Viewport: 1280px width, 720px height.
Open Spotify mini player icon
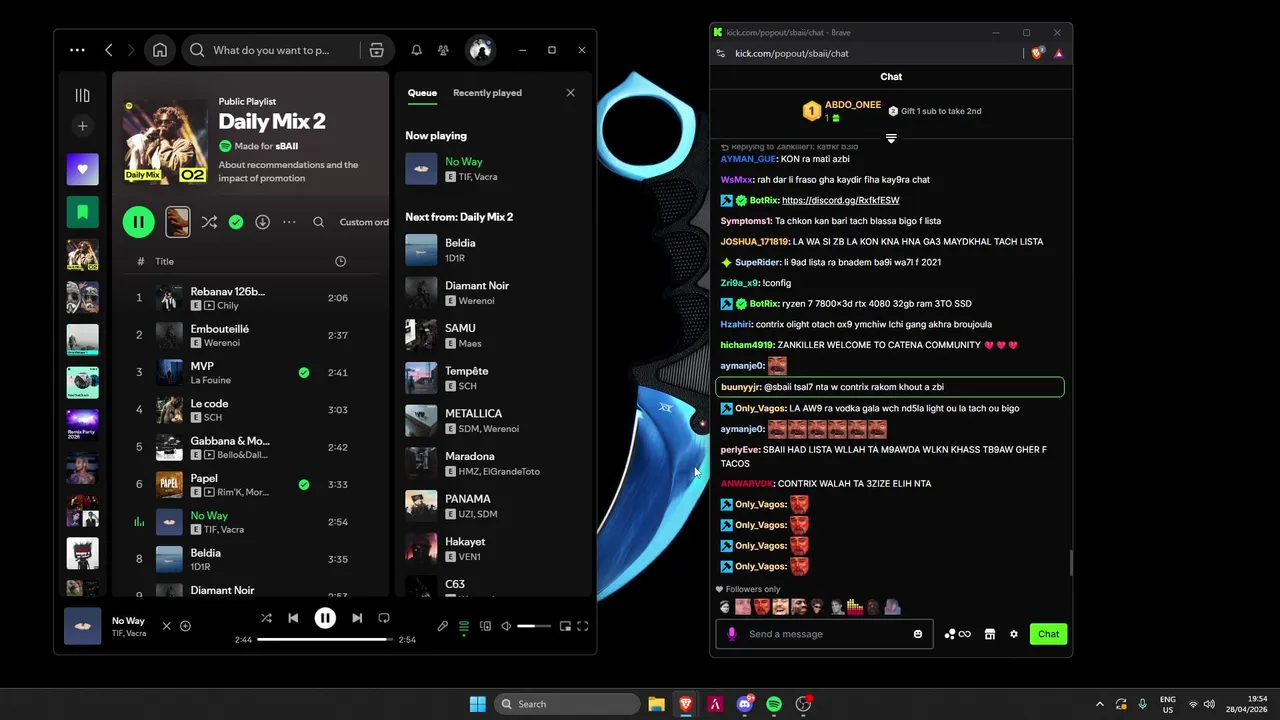(x=565, y=626)
